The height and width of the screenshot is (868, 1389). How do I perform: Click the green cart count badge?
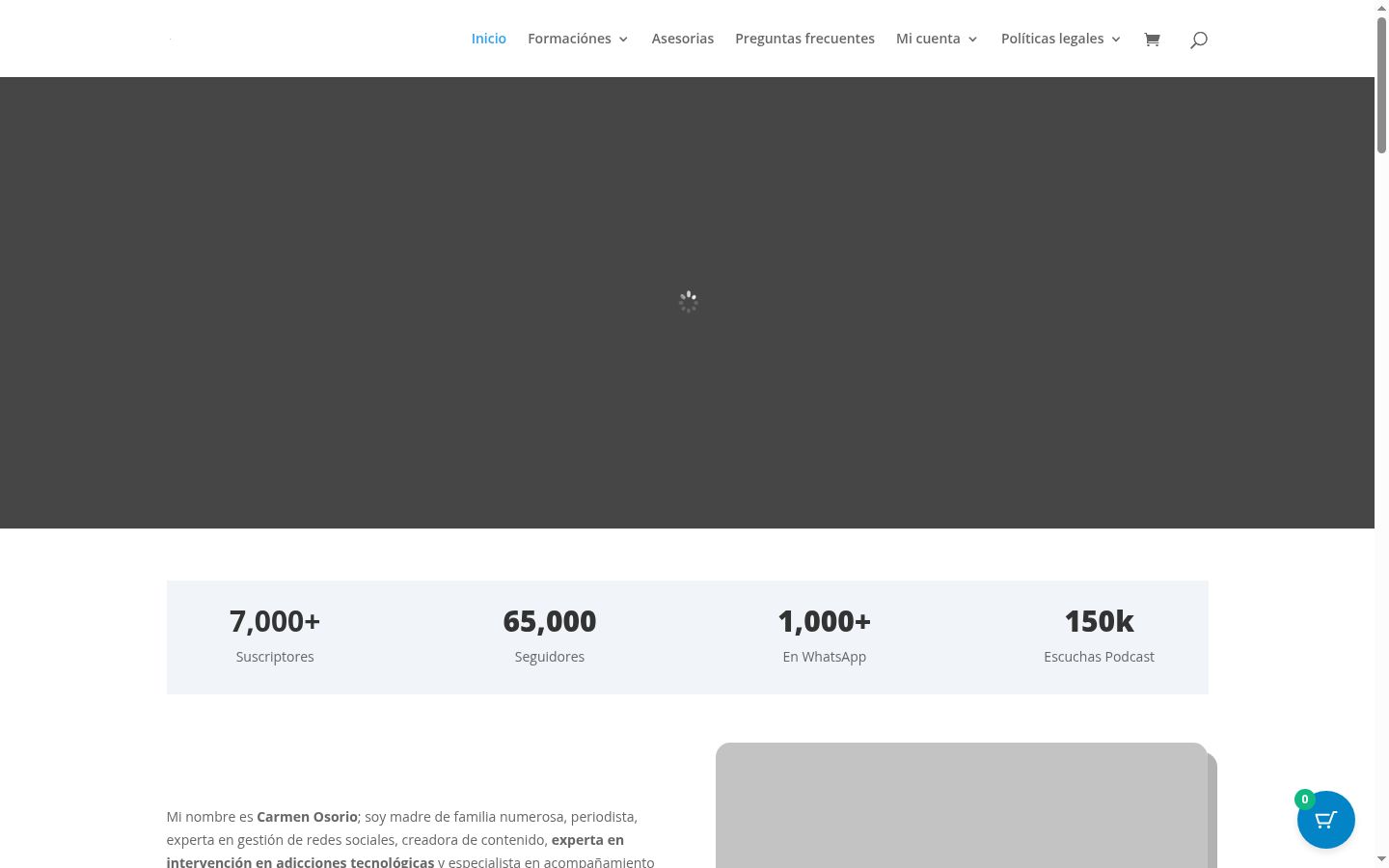coord(1305,800)
